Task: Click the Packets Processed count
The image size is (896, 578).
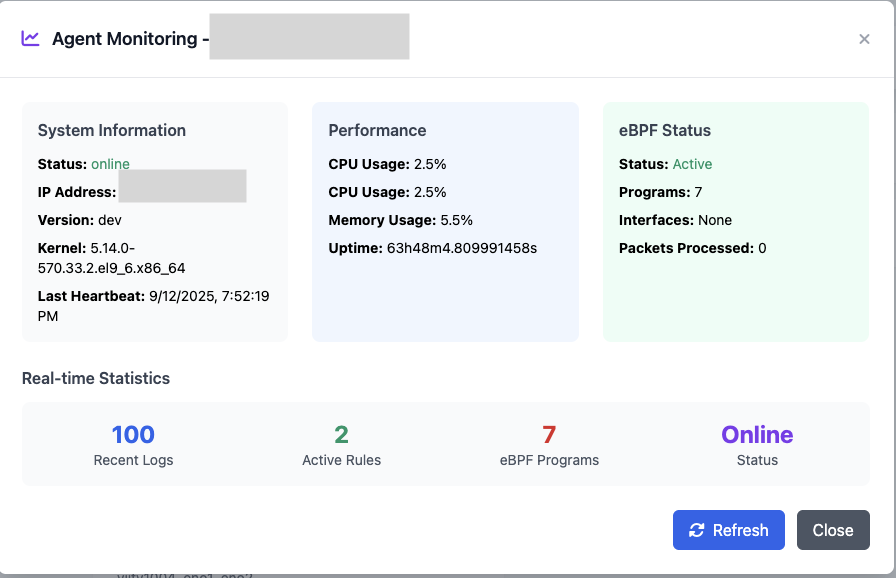Action: [x=762, y=248]
